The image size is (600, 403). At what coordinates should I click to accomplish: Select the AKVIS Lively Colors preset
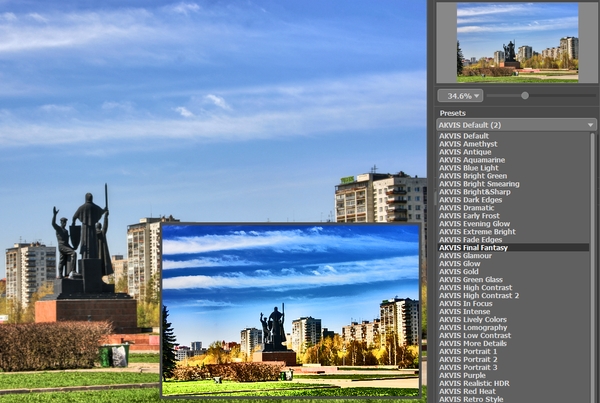click(x=513, y=320)
